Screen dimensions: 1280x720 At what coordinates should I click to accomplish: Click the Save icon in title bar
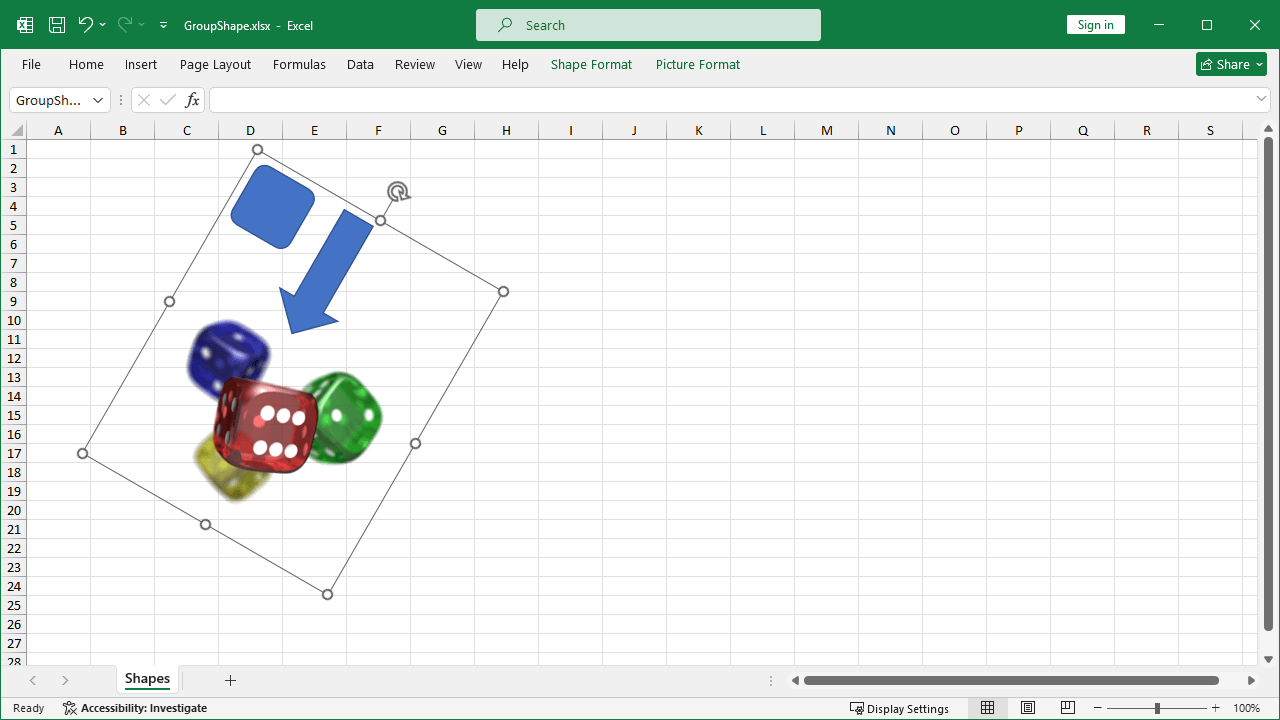coord(57,25)
